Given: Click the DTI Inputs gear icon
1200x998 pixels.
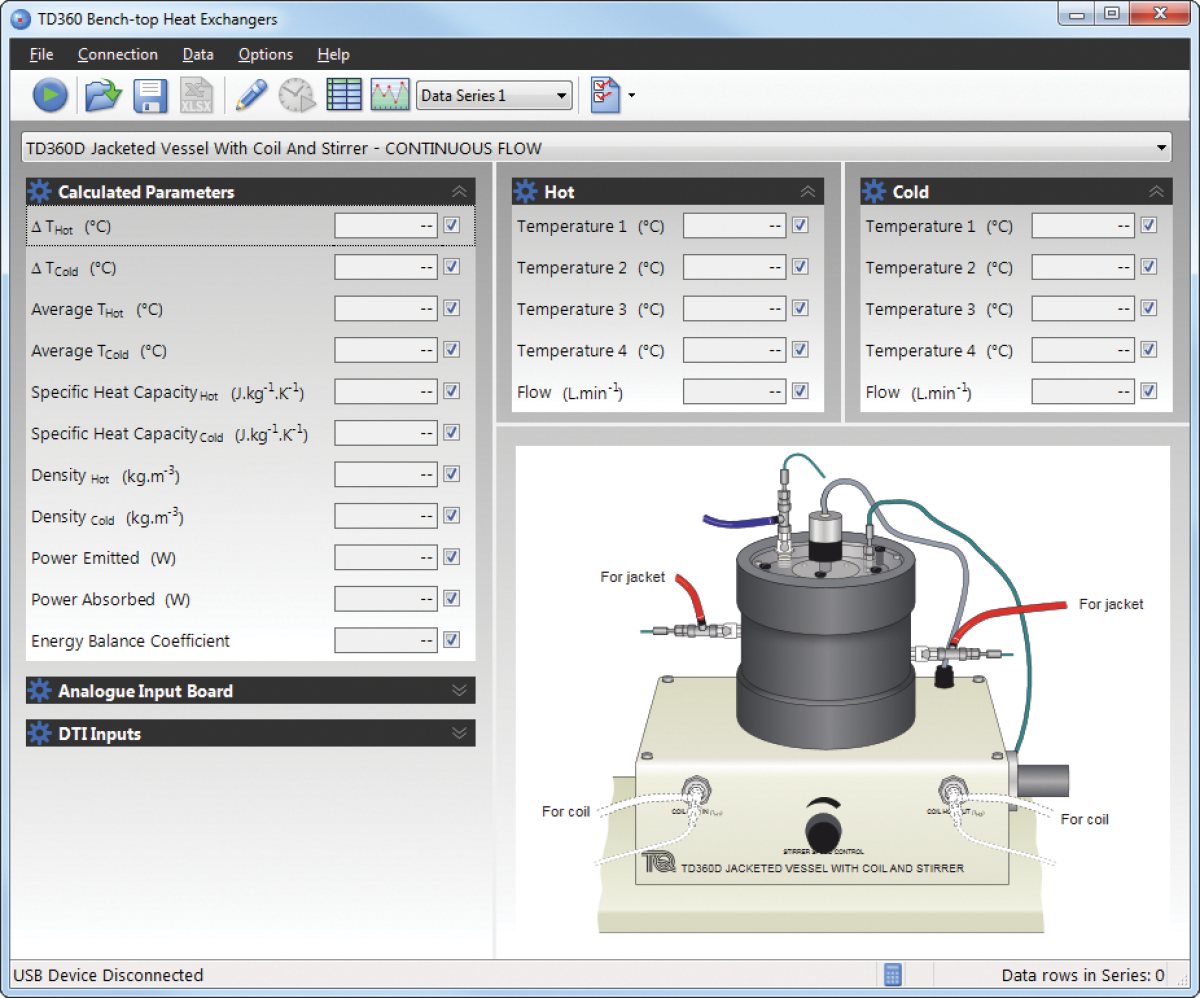Looking at the screenshot, I should (x=40, y=733).
